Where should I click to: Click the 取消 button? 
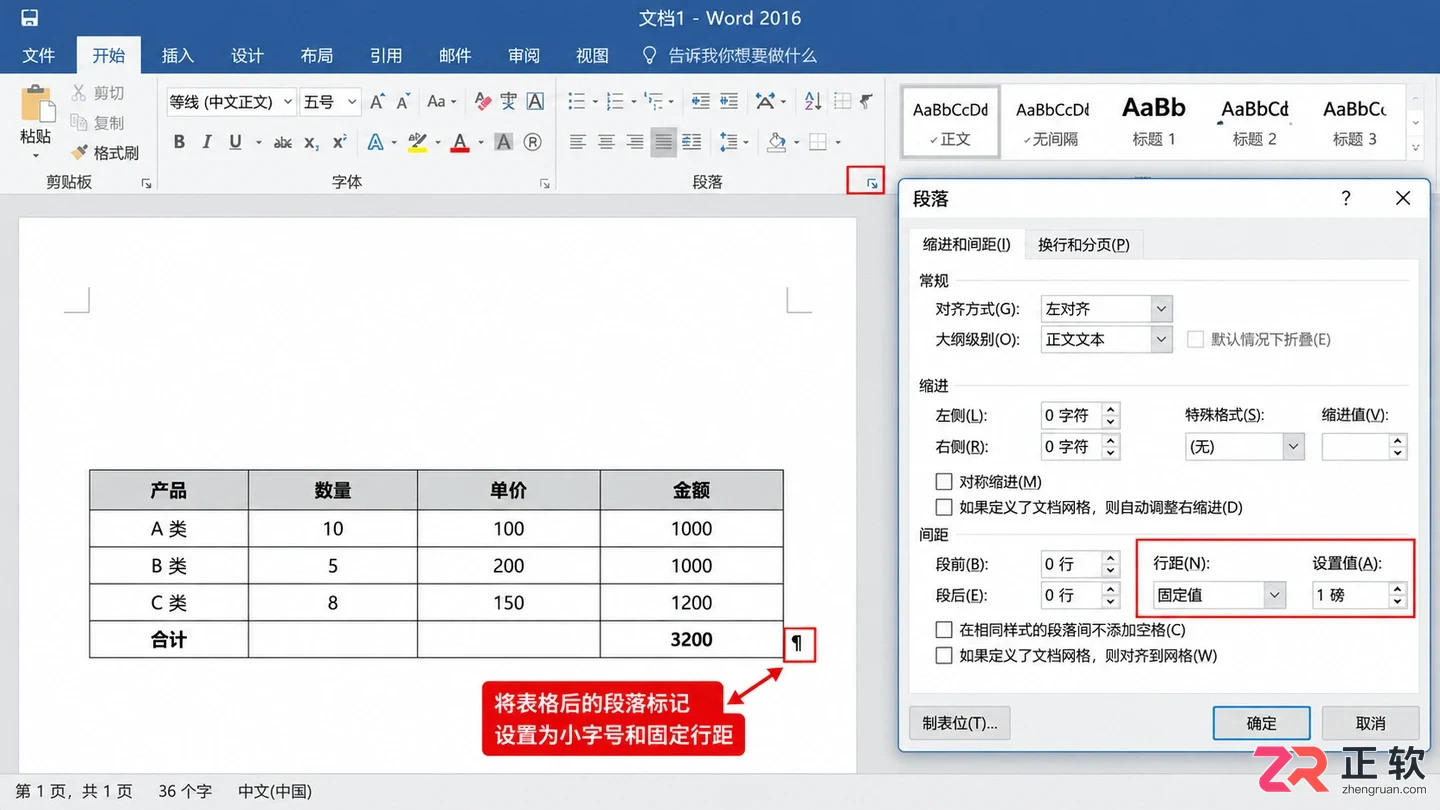(x=1370, y=723)
